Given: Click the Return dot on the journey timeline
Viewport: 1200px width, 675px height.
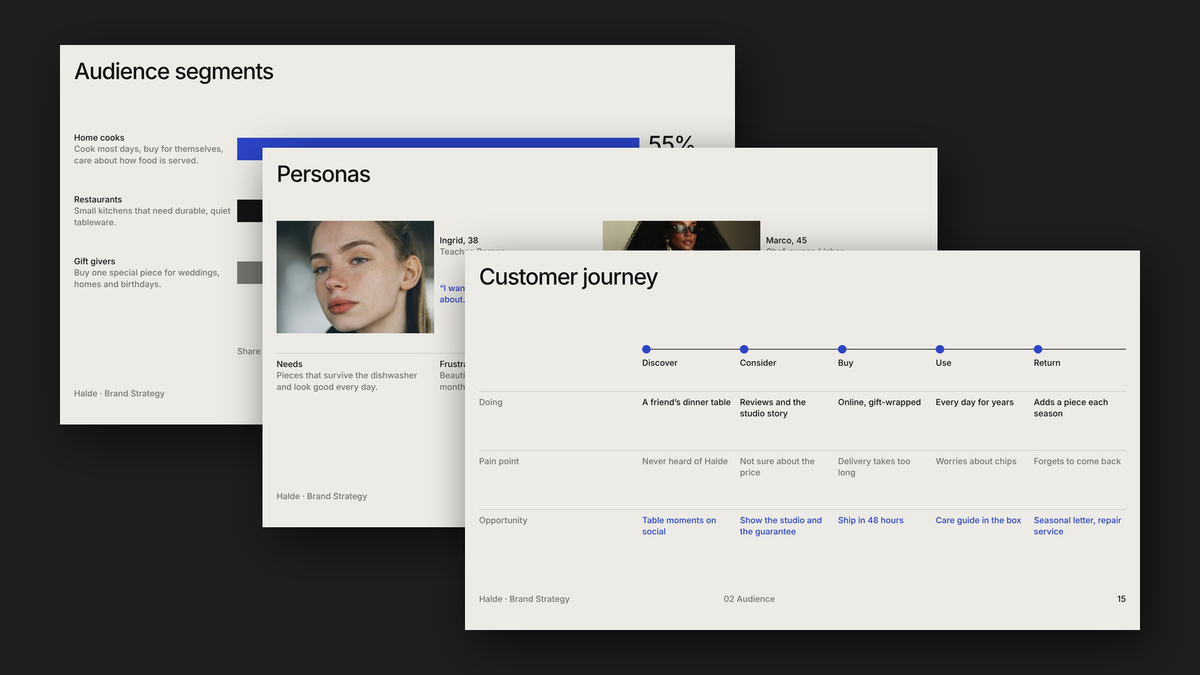Looking at the screenshot, I should 1038,349.
